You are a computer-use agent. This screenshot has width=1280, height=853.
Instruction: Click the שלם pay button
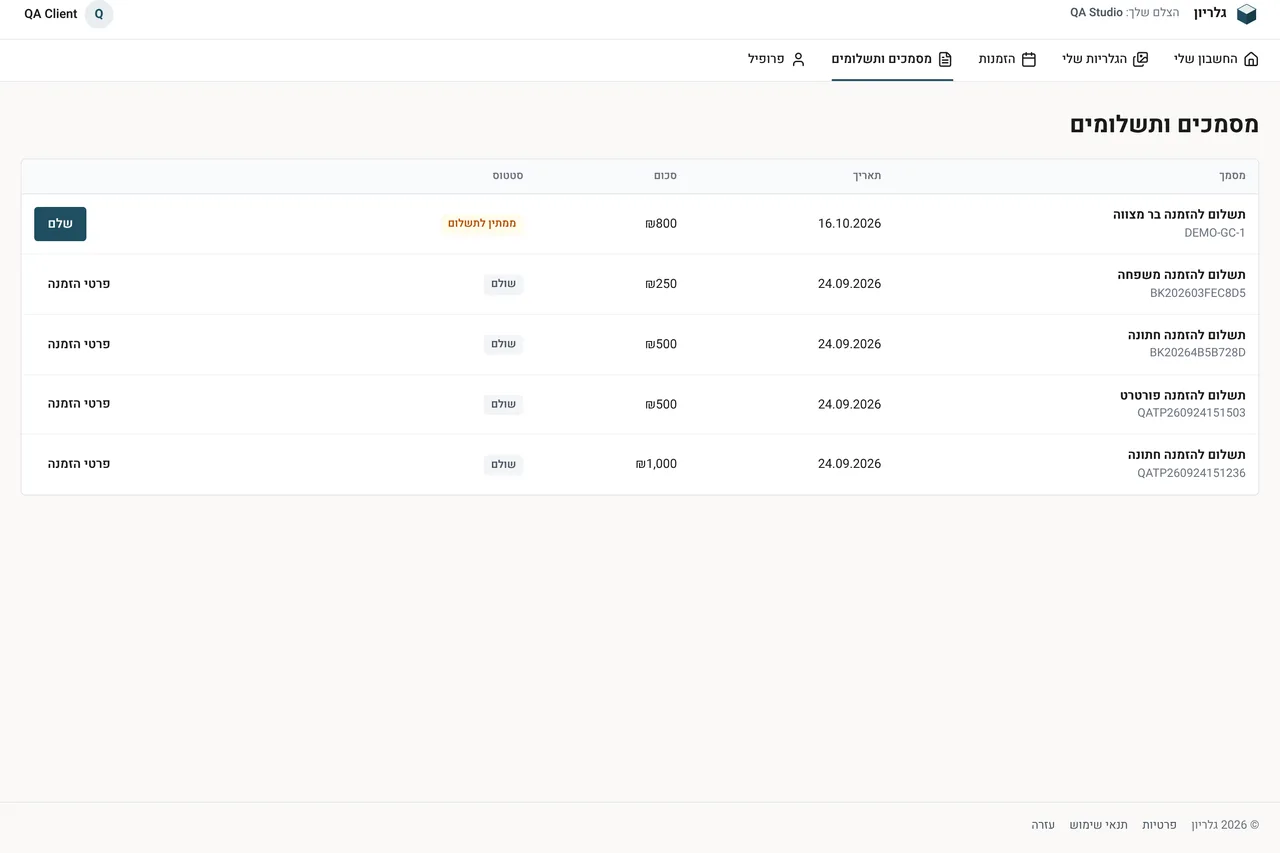pos(60,224)
